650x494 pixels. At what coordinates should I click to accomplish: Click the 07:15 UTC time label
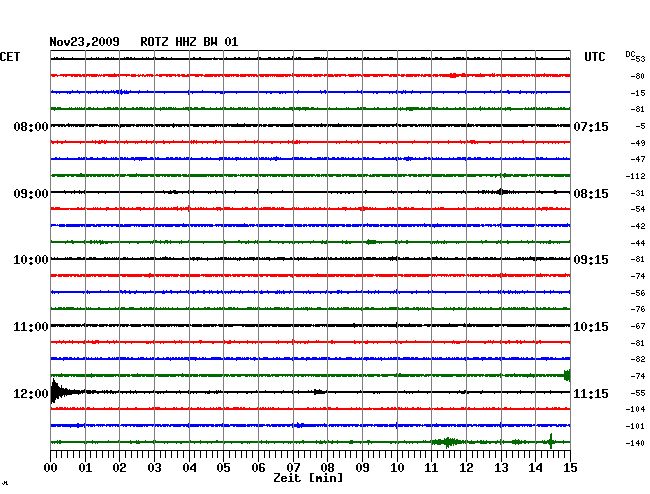tap(591, 126)
